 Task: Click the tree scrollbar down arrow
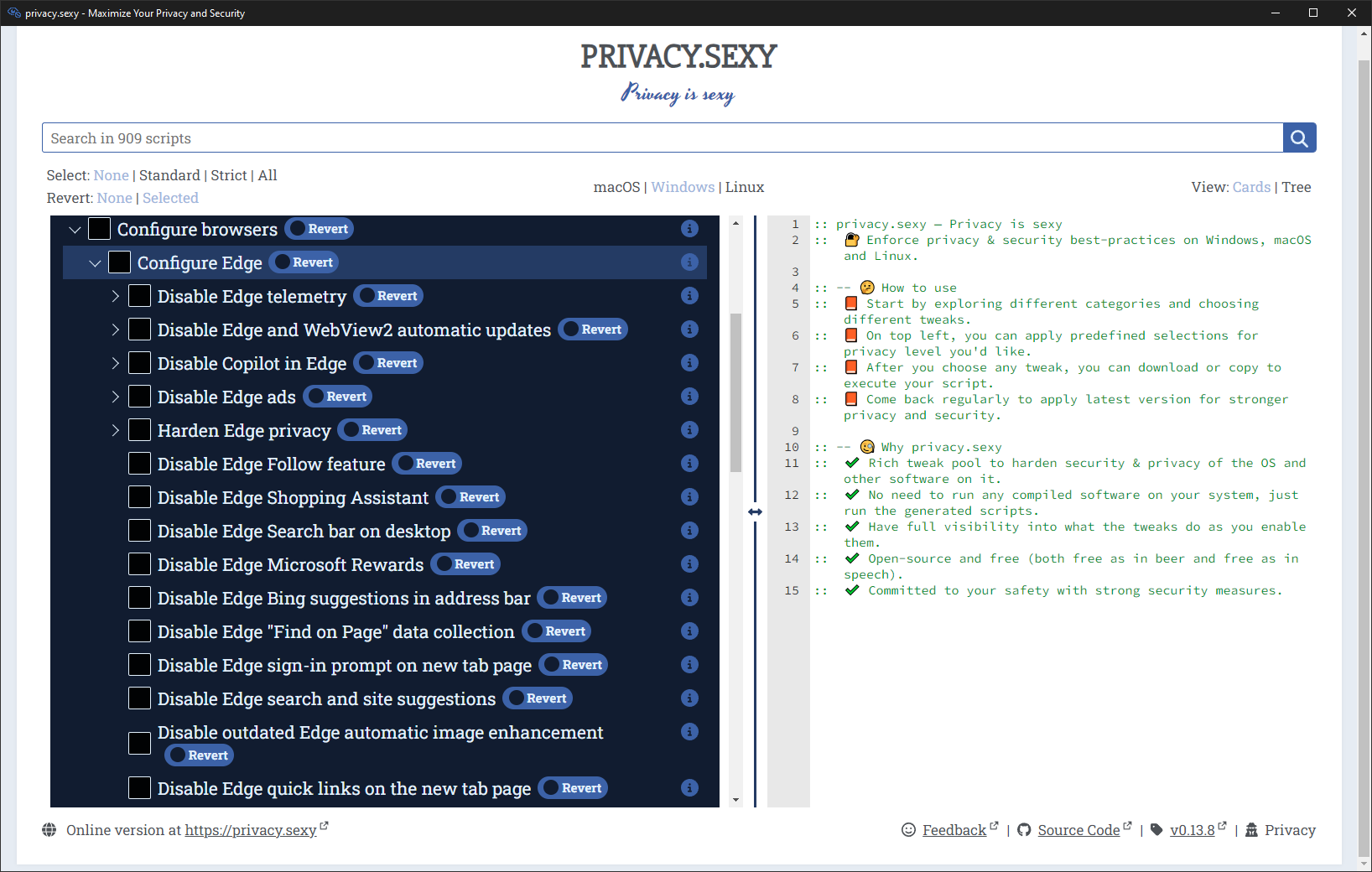tap(736, 800)
